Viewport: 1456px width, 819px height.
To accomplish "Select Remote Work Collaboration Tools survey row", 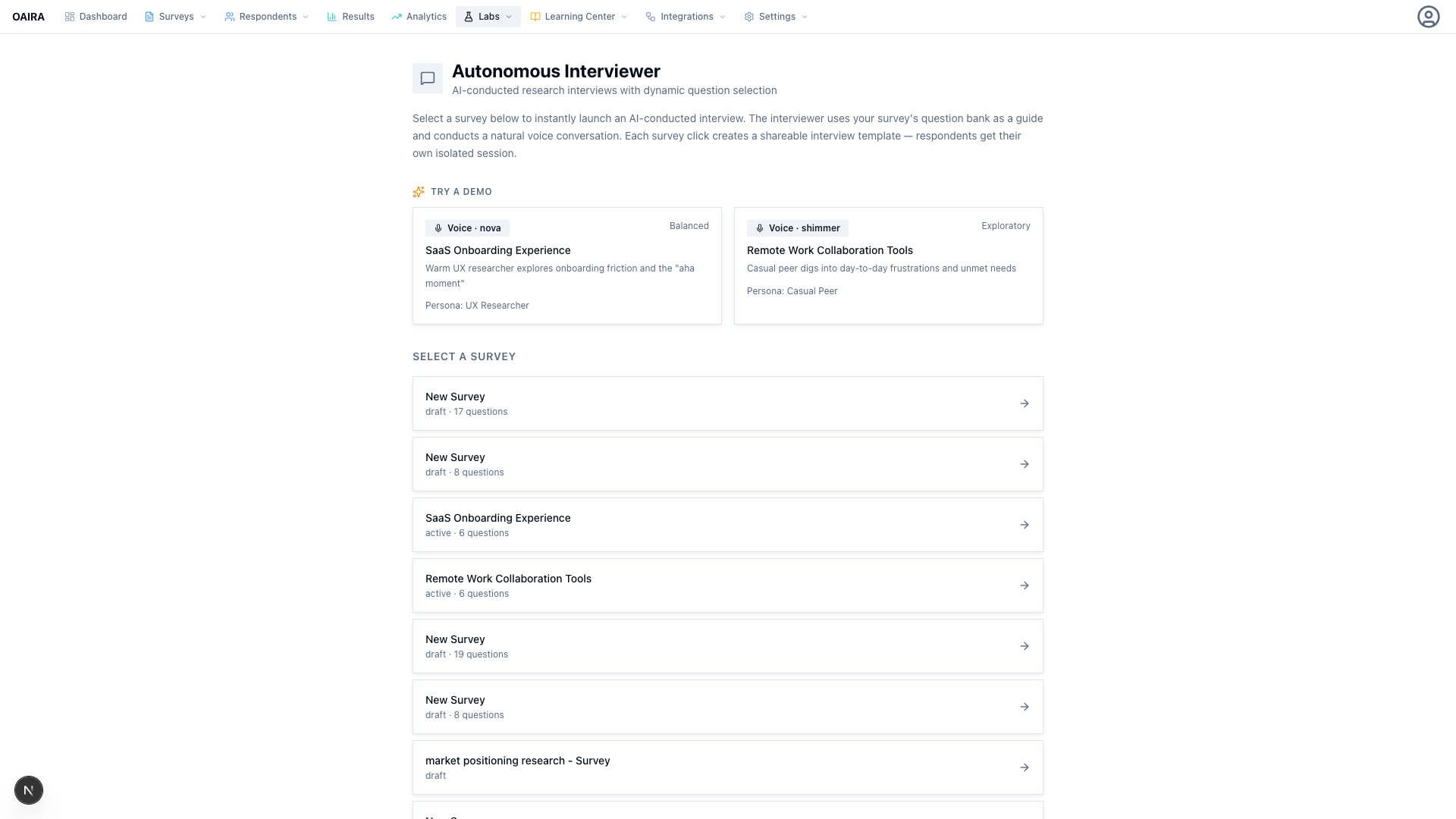I will point(728,585).
